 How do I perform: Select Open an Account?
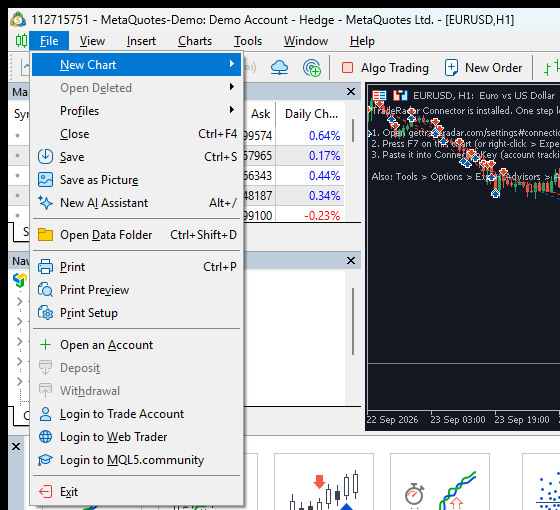pos(136,345)
